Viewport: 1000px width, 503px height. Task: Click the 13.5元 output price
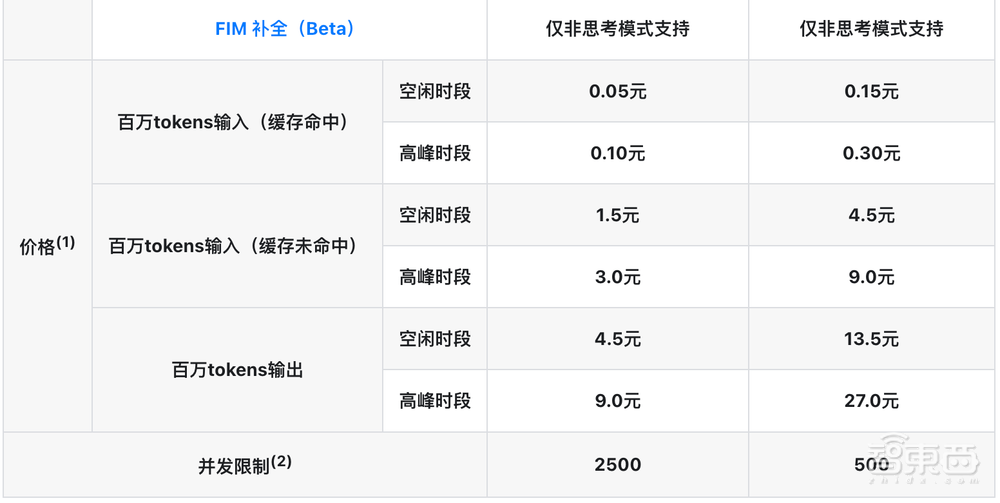tap(872, 339)
